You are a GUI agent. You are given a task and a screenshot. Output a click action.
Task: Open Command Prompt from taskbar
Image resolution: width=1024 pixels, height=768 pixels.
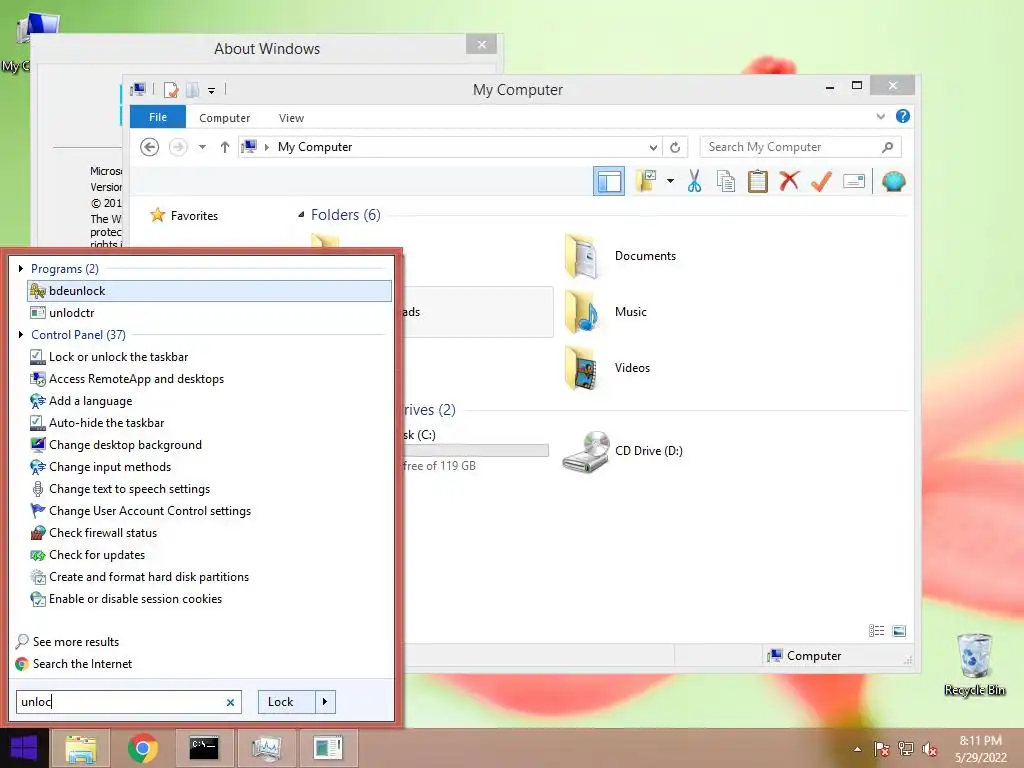204,748
